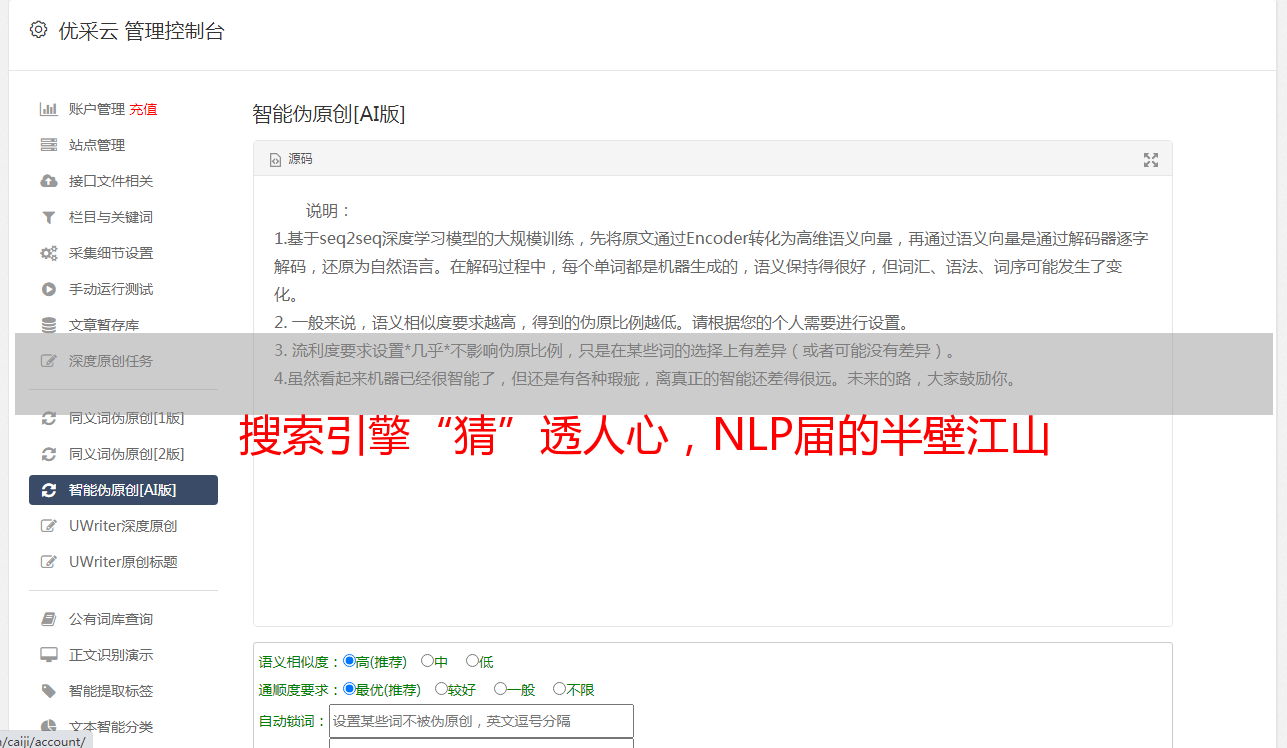Screen dimensions: 1287x748
Task: Select 较好 for 通顺度要求
Action: tap(441, 689)
